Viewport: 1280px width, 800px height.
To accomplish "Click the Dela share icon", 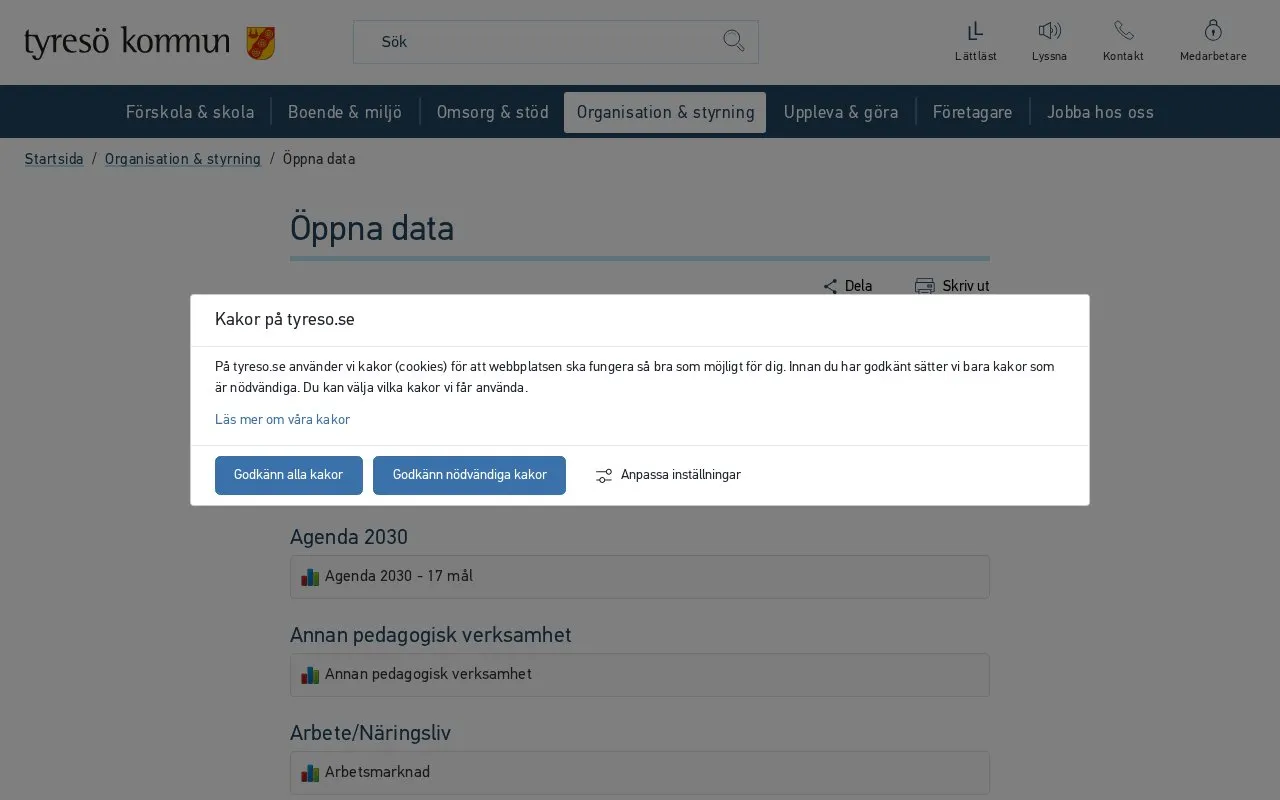I will coord(830,287).
